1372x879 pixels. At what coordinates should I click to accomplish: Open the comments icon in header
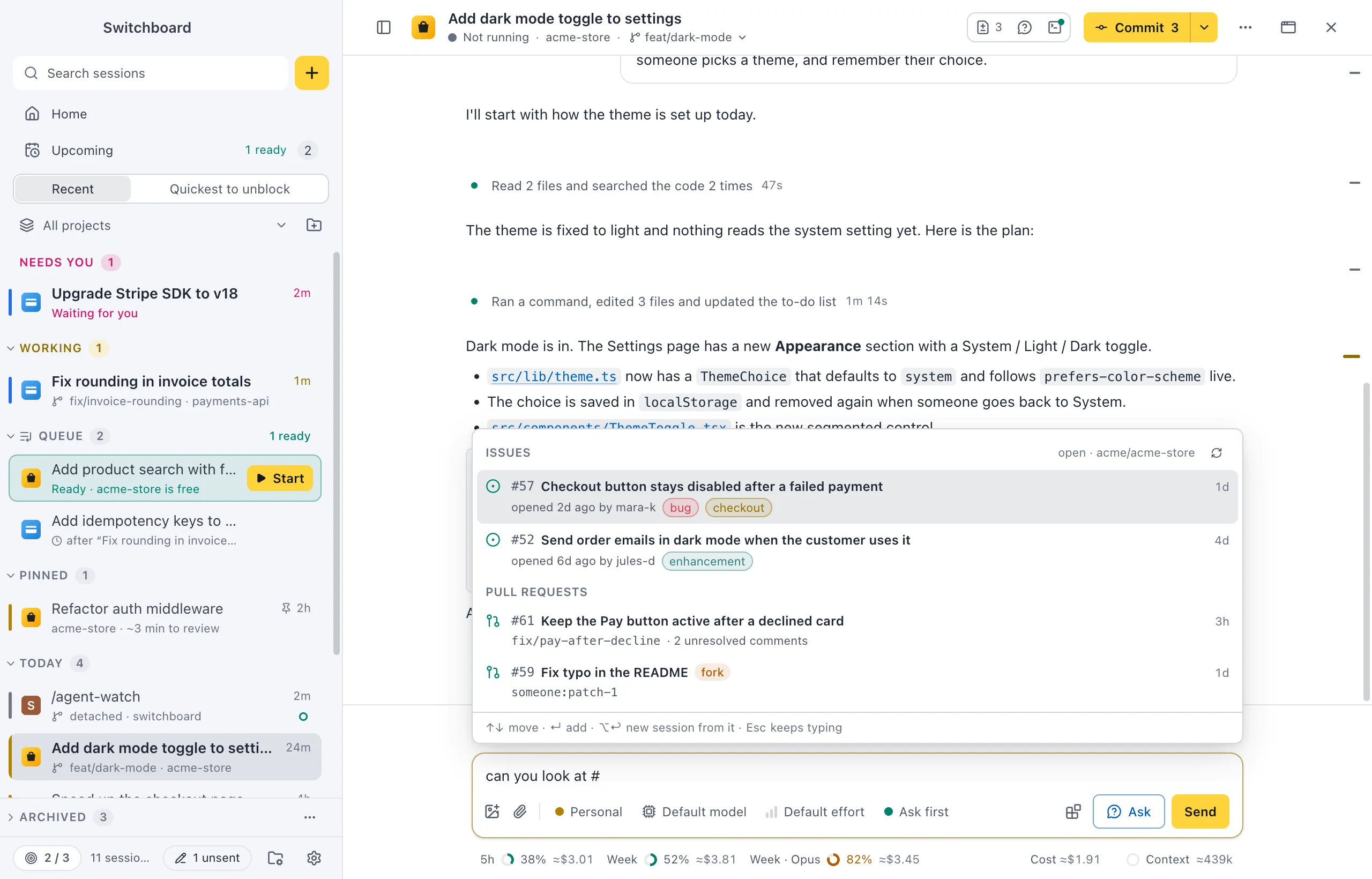1024,27
